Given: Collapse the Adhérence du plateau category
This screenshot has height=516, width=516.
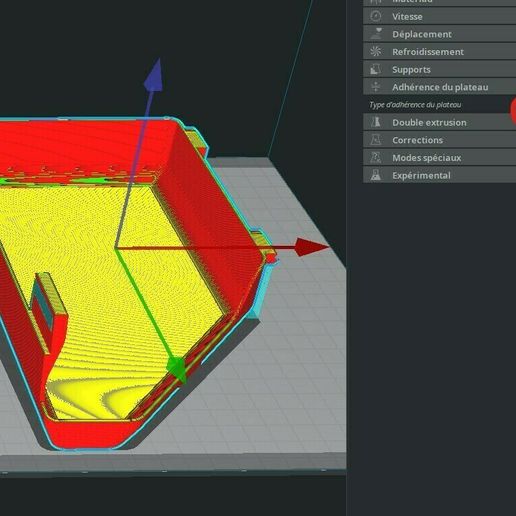Looking at the screenshot, I should [439, 87].
